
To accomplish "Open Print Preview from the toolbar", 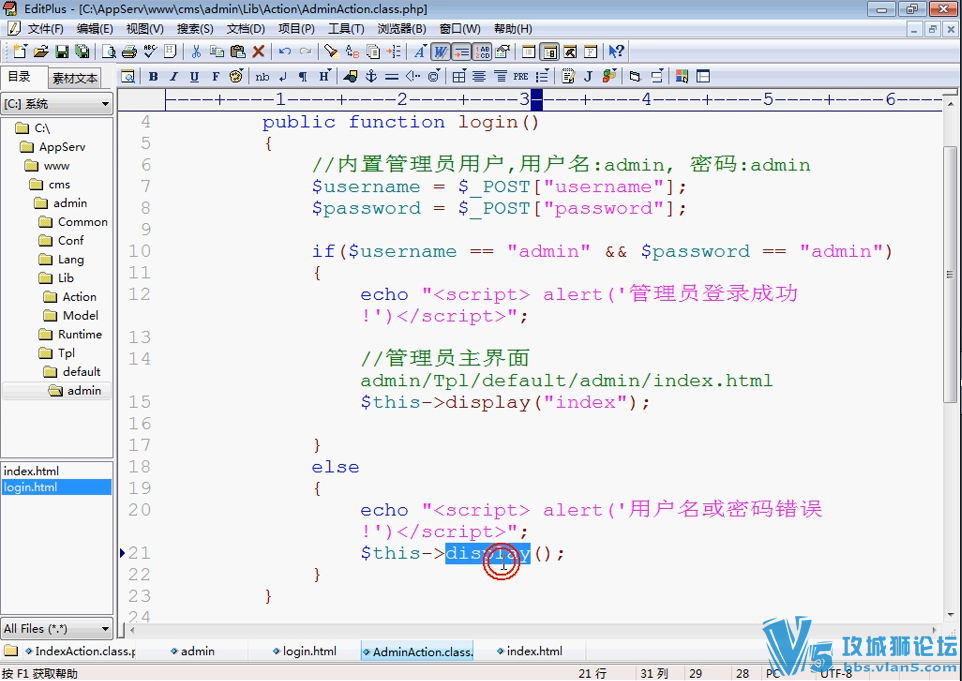I will [109, 52].
